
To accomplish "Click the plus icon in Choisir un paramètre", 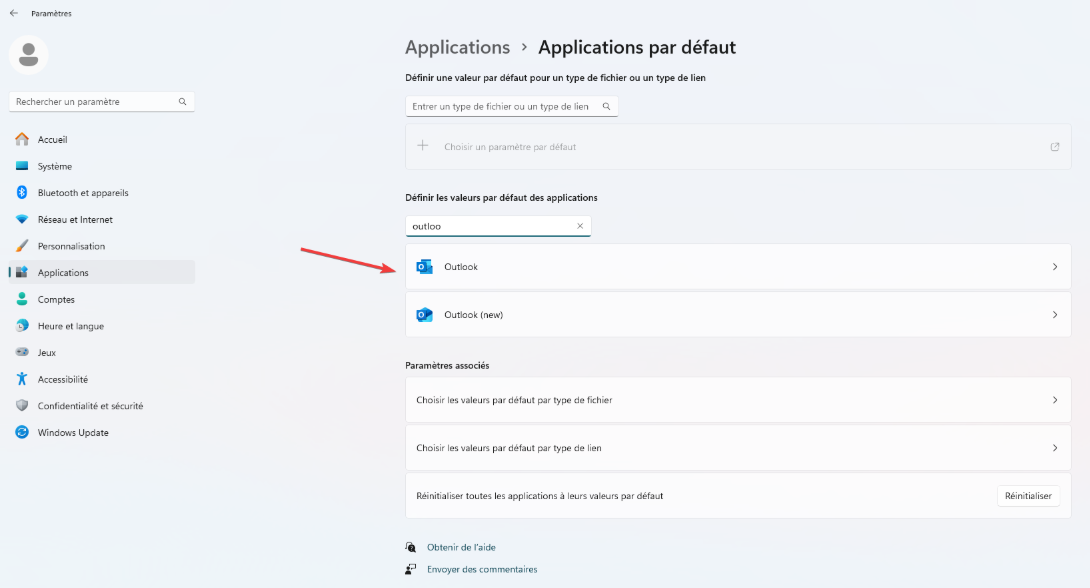I will click(423, 146).
